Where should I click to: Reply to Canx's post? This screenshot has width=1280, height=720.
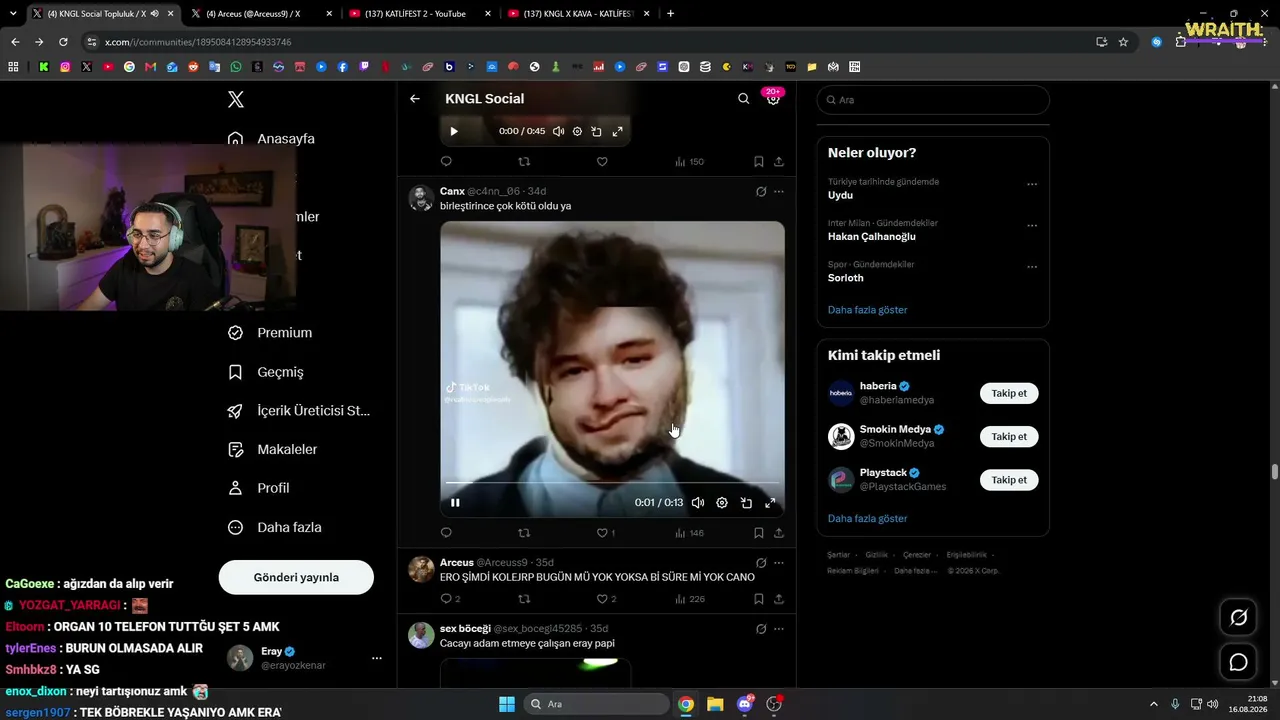(x=446, y=533)
